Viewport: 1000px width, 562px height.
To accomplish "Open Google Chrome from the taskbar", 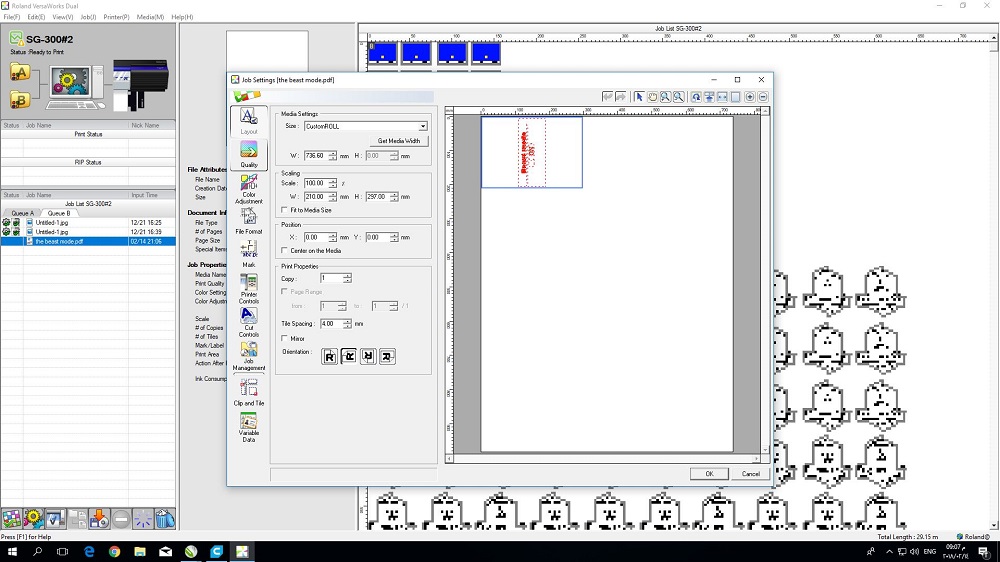I will (114, 552).
